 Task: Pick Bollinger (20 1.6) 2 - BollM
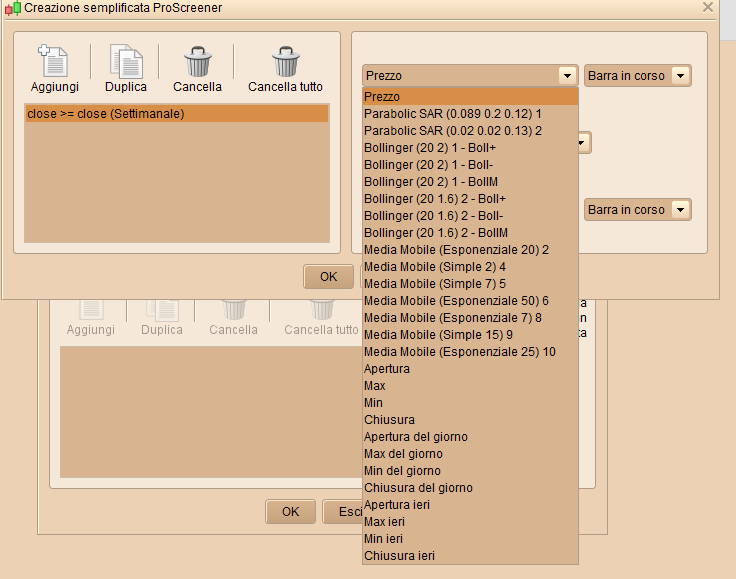point(470,233)
